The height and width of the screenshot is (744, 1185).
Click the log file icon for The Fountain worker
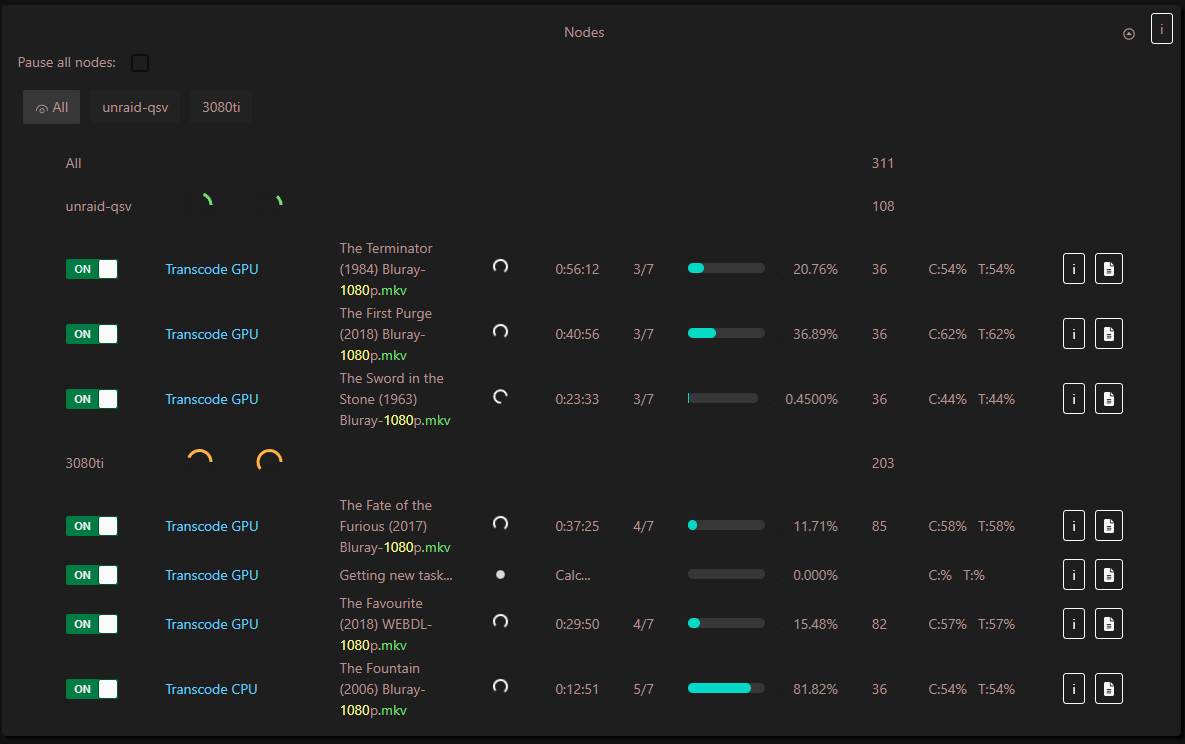click(x=1108, y=688)
